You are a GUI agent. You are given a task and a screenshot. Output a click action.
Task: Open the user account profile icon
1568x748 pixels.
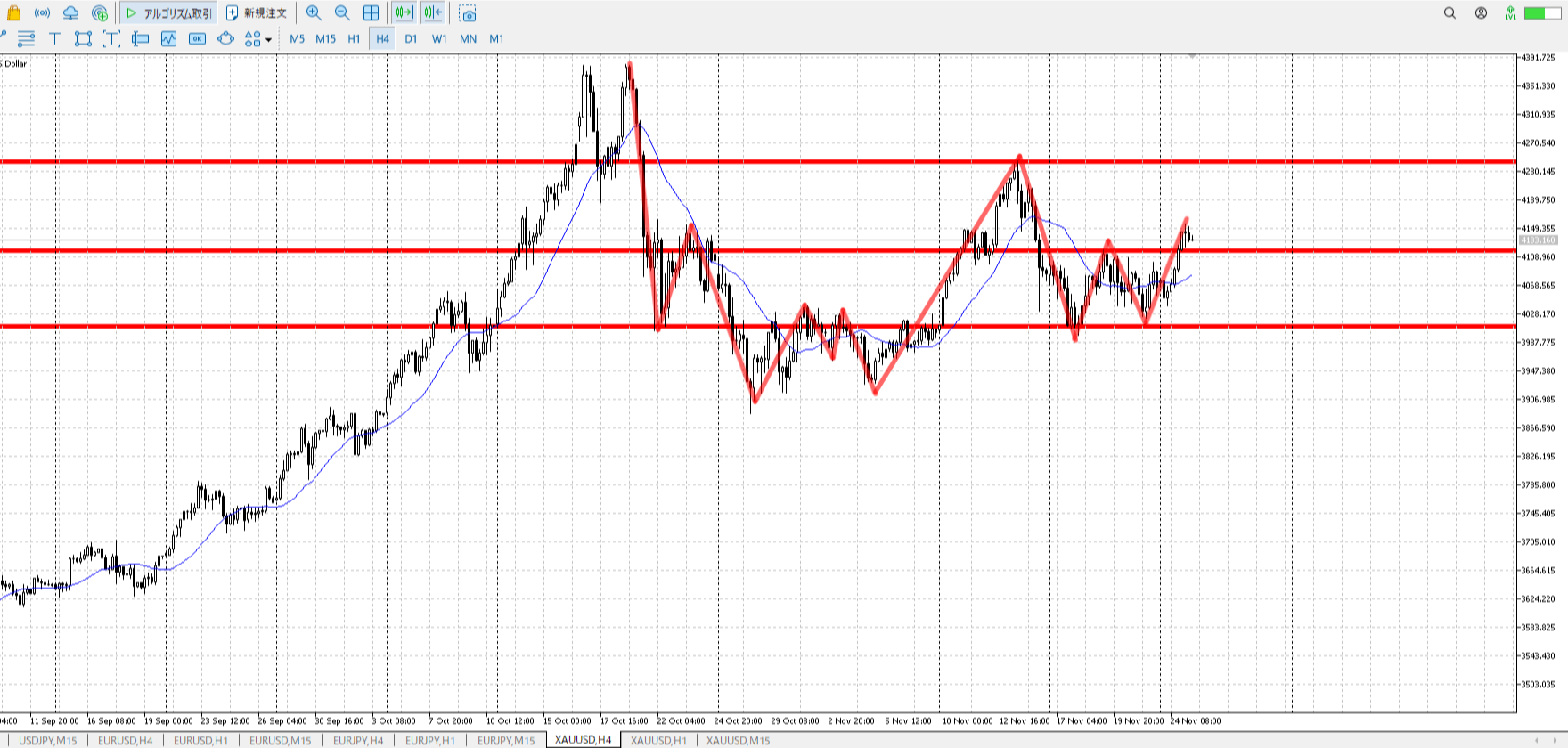1481,12
